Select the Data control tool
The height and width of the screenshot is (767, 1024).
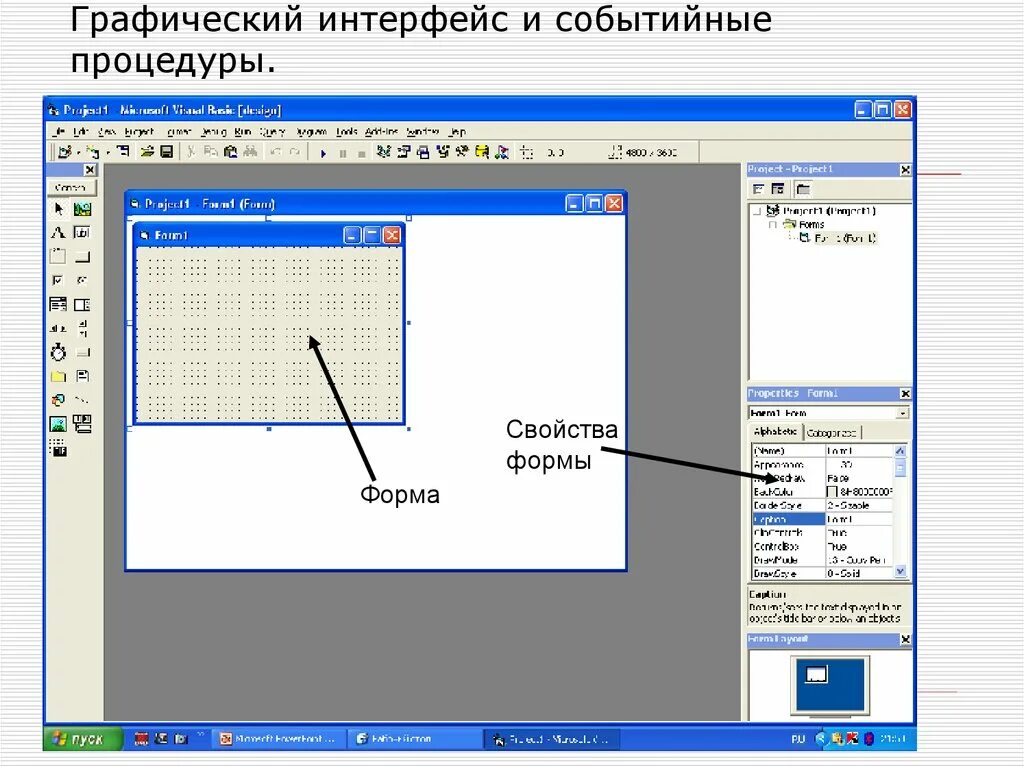(82, 424)
